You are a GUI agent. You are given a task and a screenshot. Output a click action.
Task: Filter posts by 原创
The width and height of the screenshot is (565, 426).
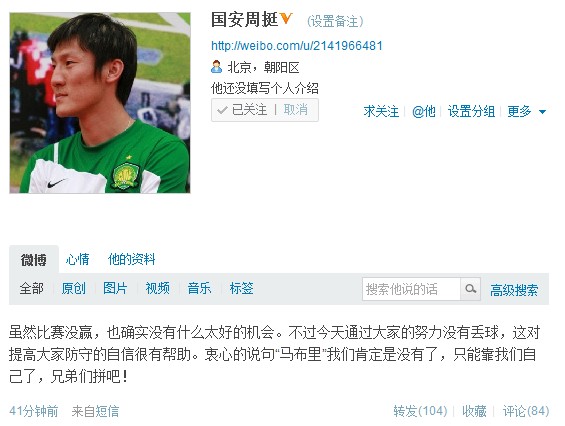(74, 288)
